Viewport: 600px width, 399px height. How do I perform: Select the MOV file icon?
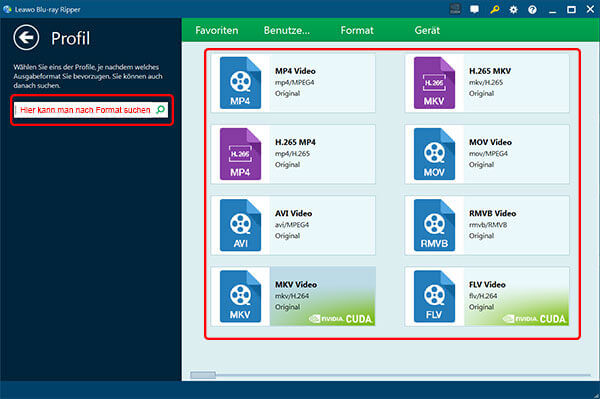coord(434,154)
